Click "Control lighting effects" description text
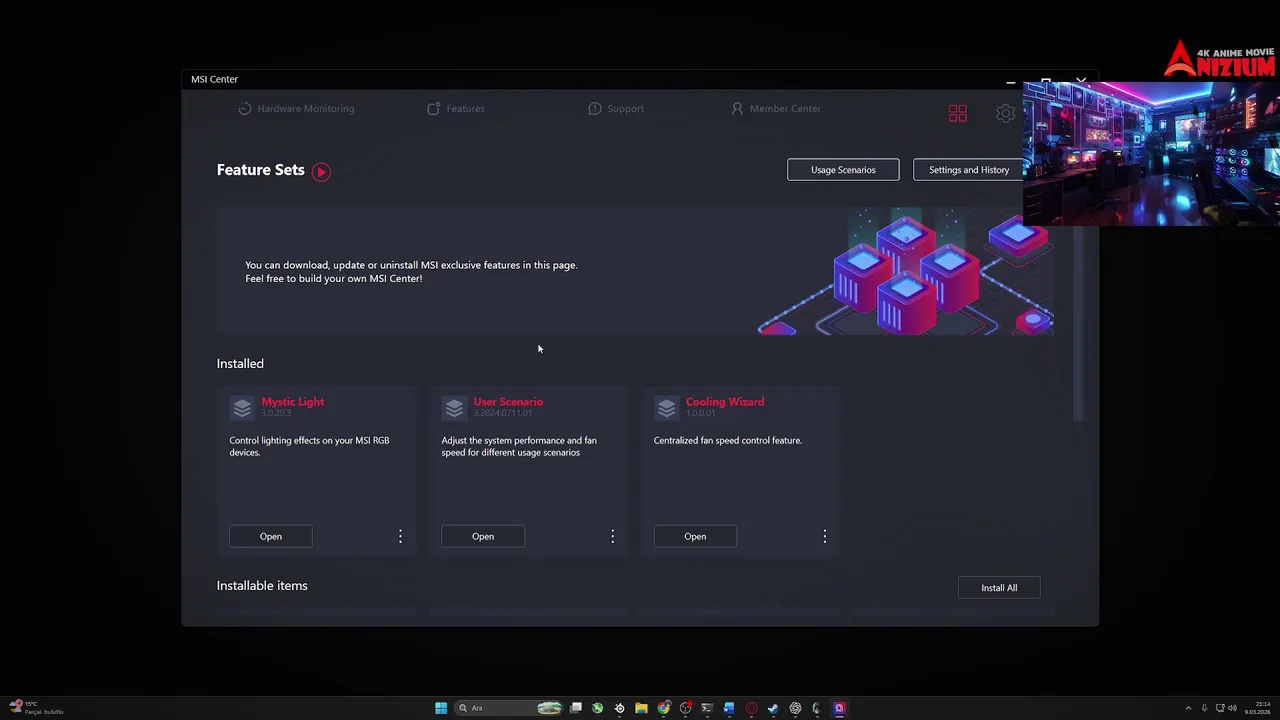The height and width of the screenshot is (720, 1280). (309, 446)
